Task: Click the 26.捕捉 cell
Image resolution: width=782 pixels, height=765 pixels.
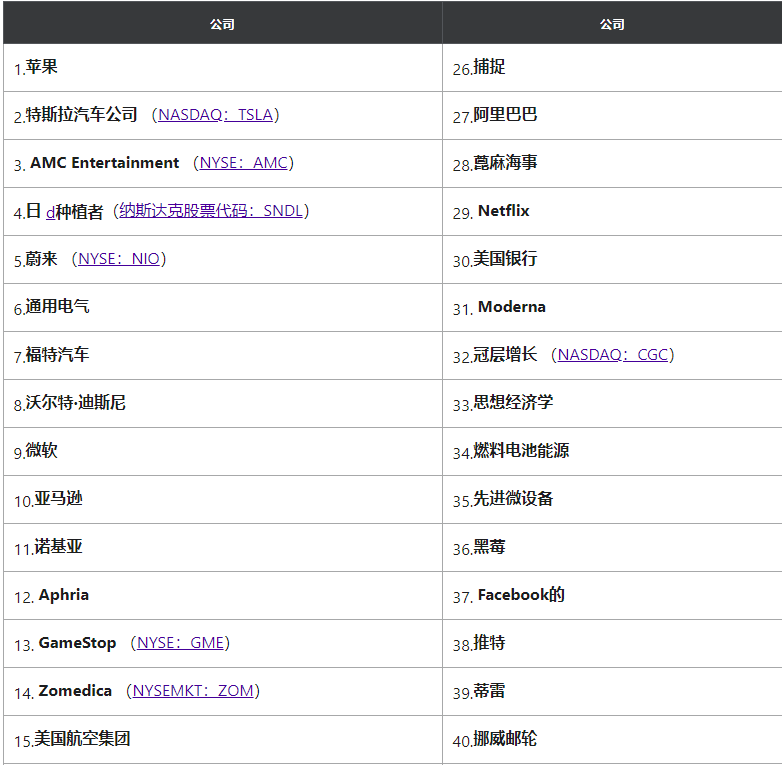Action: [x=612, y=67]
